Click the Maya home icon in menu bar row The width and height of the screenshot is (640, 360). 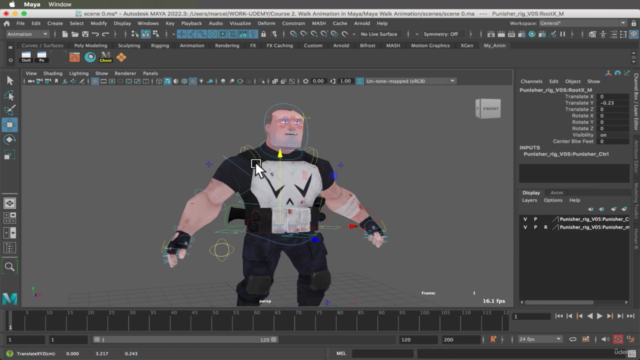click(x=7, y=23)
